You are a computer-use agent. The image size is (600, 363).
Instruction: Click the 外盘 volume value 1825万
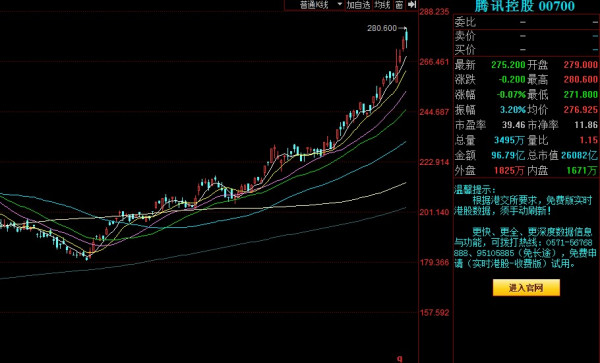coord(509,171)
